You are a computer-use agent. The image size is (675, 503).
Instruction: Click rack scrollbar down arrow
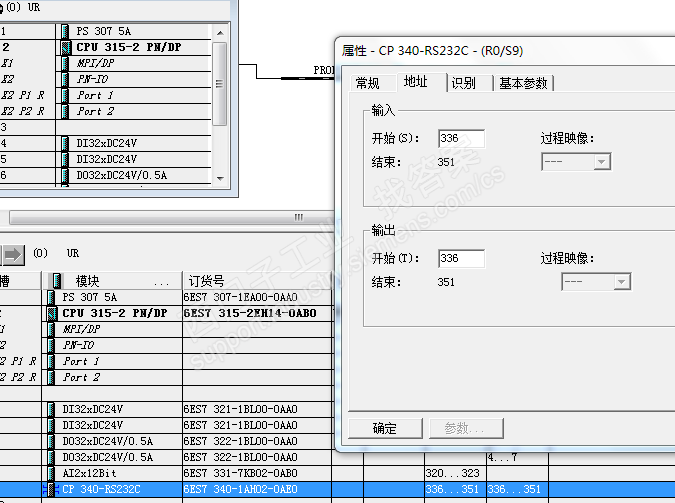pos(220,178)
